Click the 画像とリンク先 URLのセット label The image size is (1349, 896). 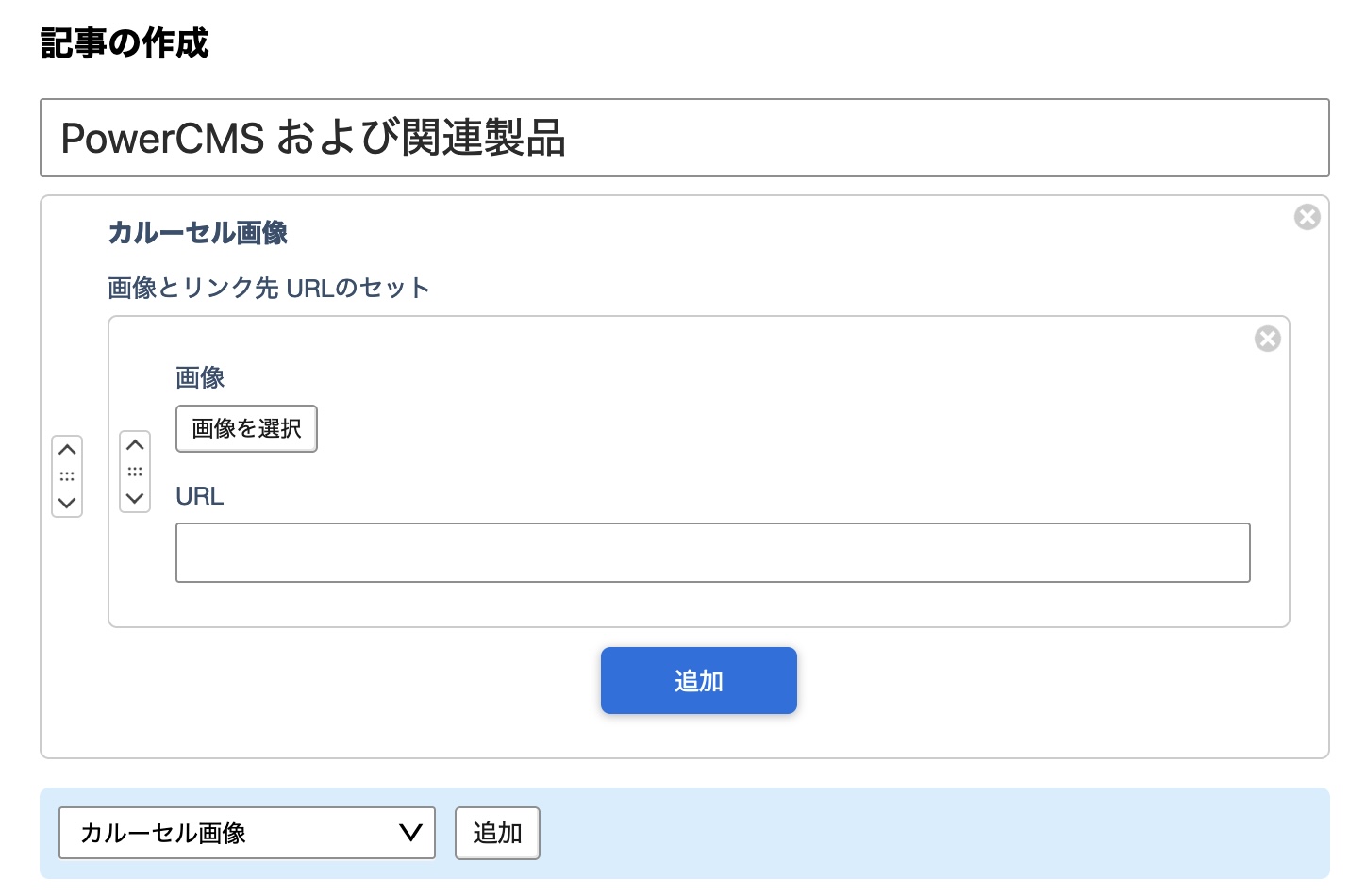(269, 288)
